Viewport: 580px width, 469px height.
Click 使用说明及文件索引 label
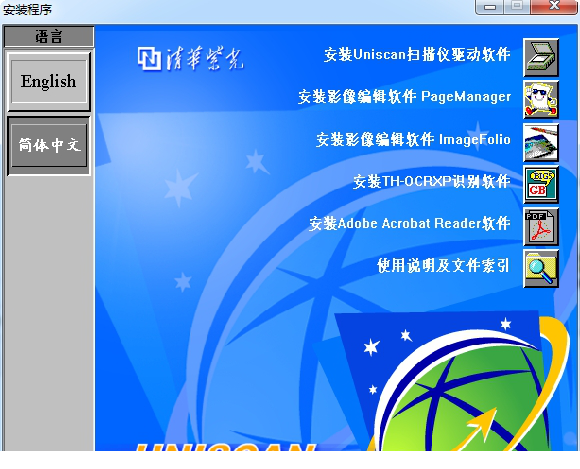tap(443, 266)
